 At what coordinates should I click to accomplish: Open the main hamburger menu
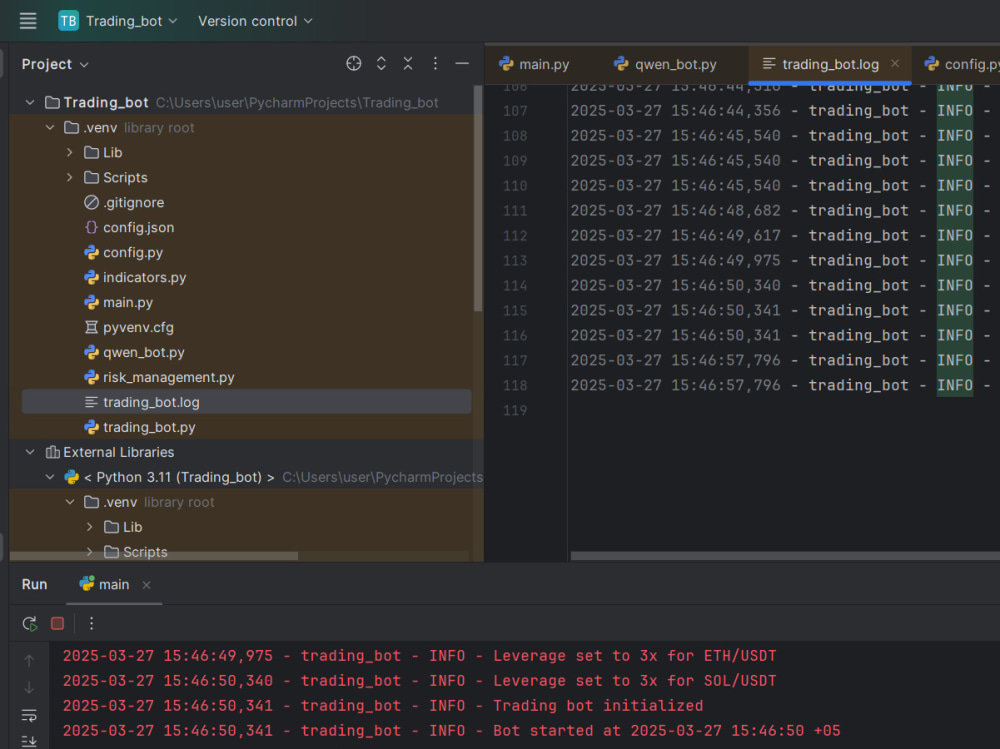coord(27,21)
